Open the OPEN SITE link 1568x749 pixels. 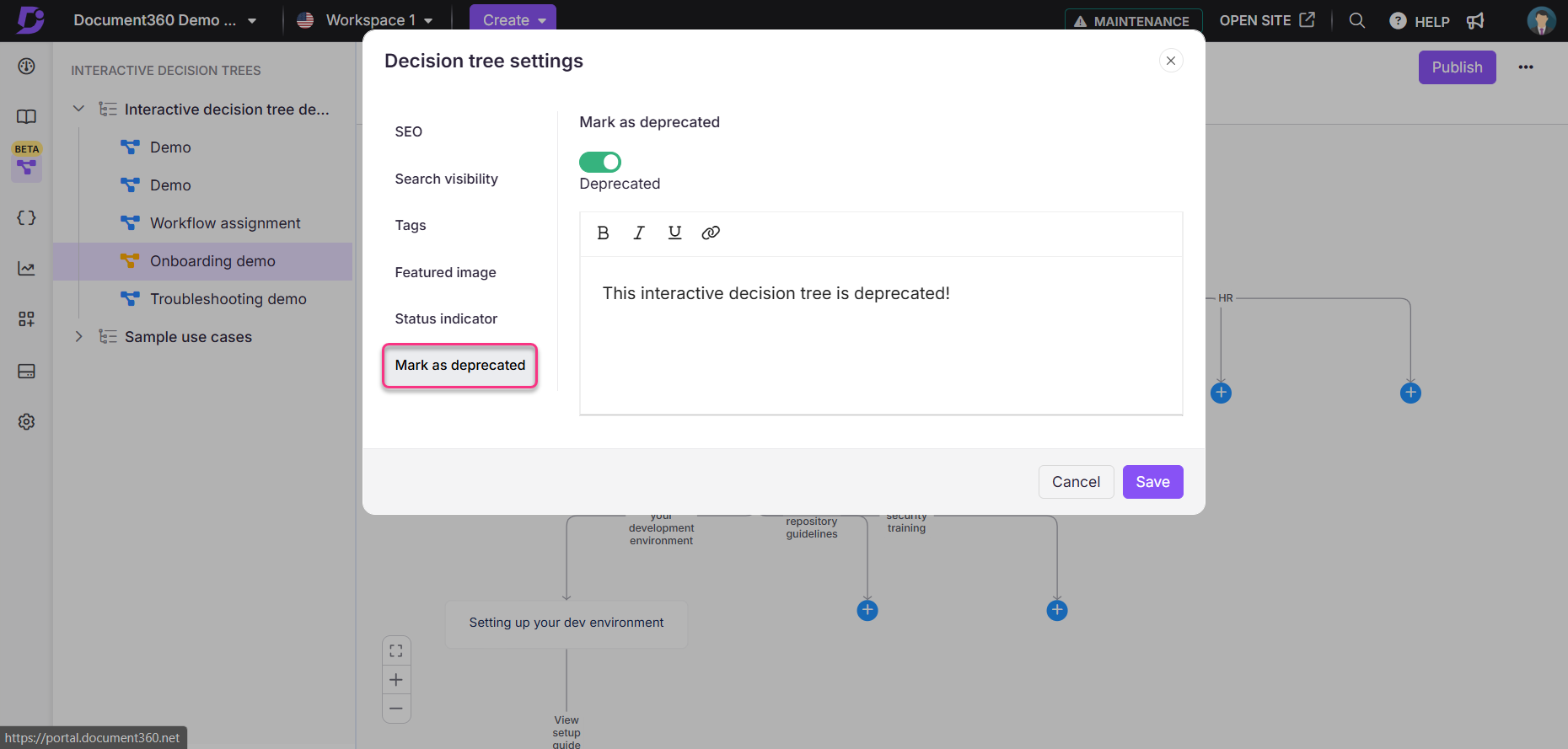point(1267,20)
